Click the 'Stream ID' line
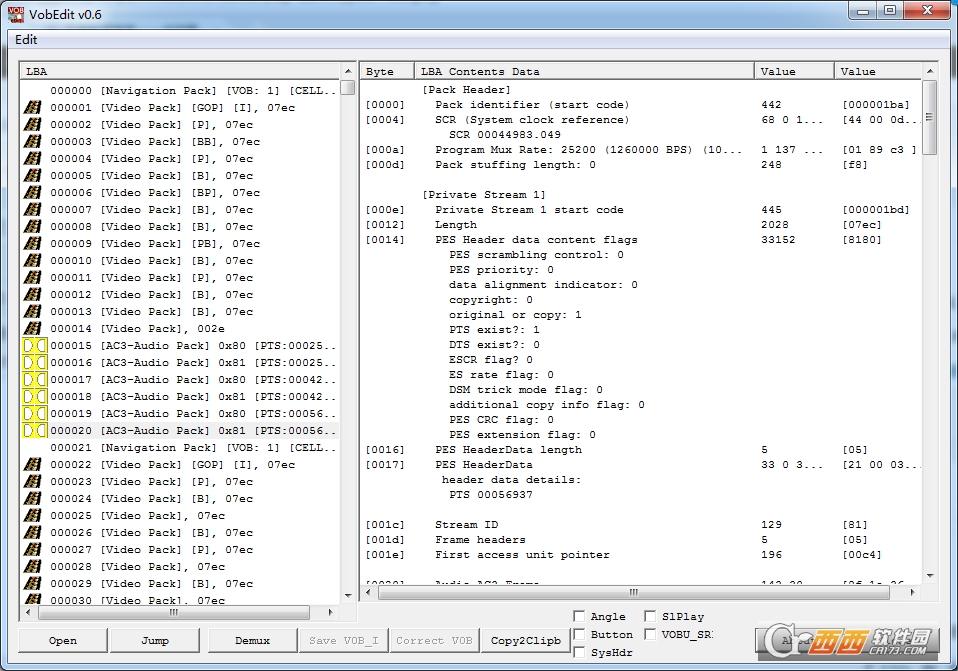Image resolution: width=958 pixels, height=671 pixels. coord(466,525)
